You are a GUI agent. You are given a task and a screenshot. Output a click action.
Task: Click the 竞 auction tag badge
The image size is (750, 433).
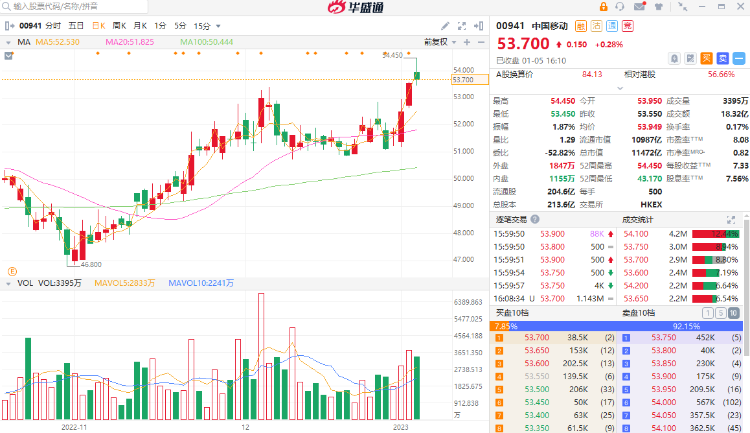pos(628,26)
